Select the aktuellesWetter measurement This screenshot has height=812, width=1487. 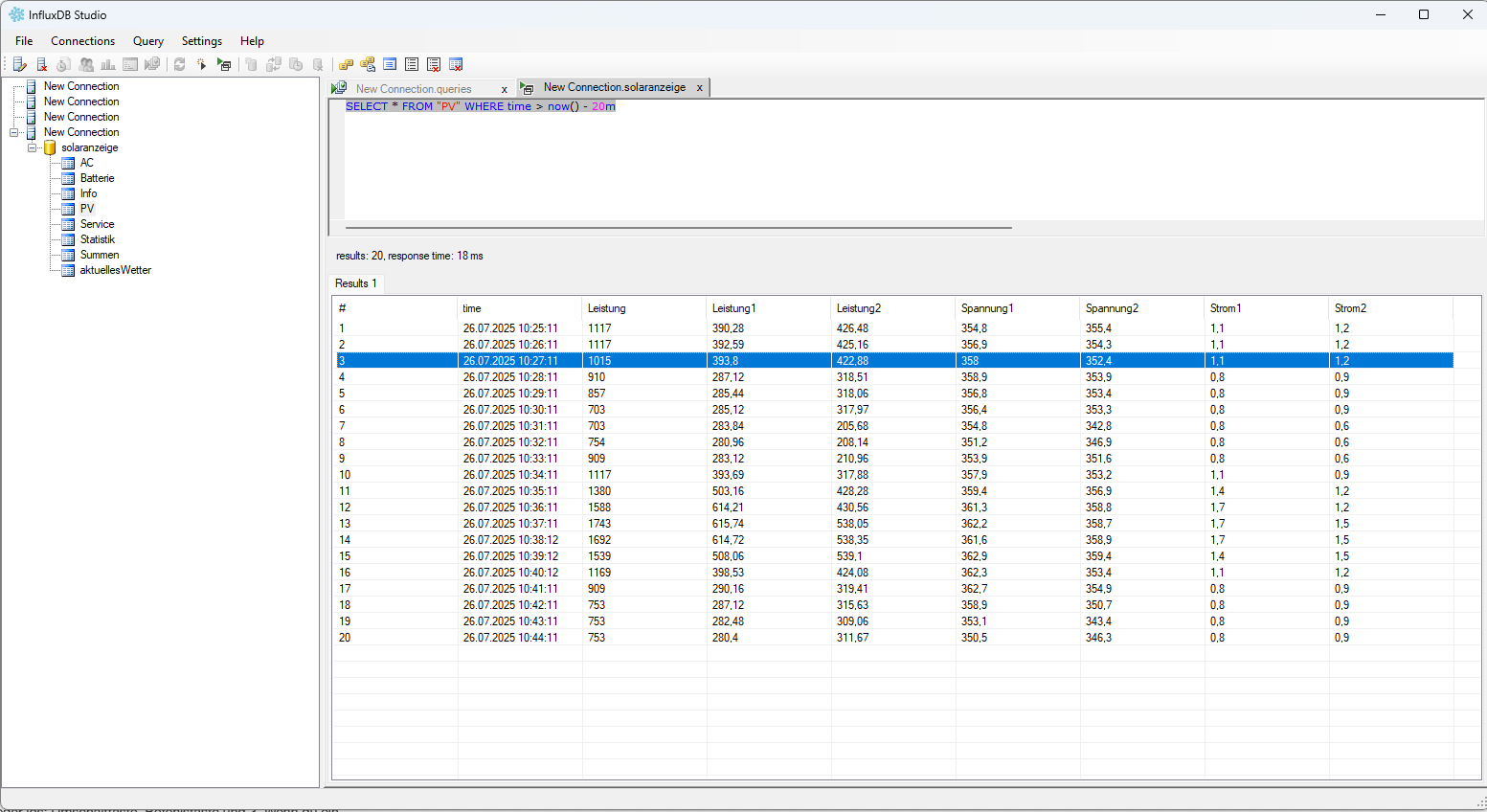(x=115, y=270)
